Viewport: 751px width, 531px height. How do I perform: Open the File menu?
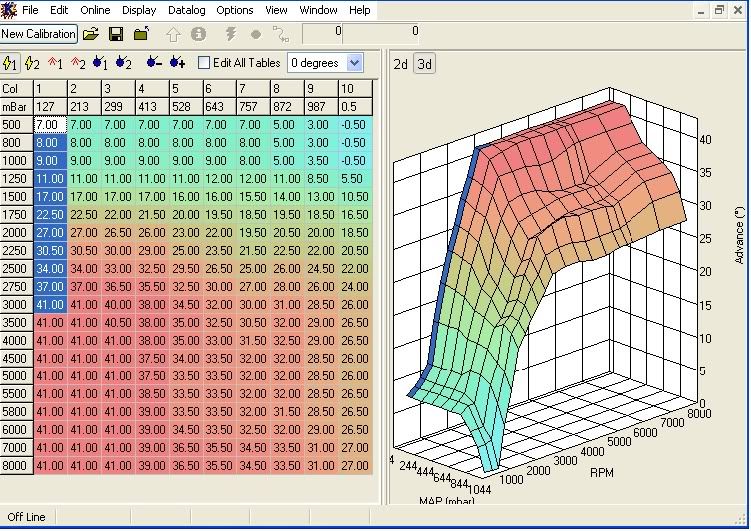click(x=30, y=10)
